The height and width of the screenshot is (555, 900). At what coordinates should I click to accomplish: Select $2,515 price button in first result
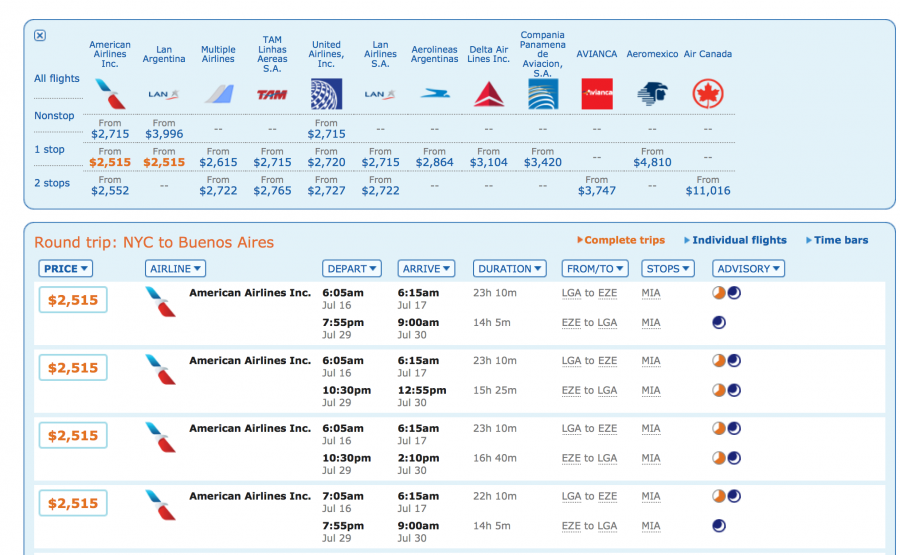(73, 300)
